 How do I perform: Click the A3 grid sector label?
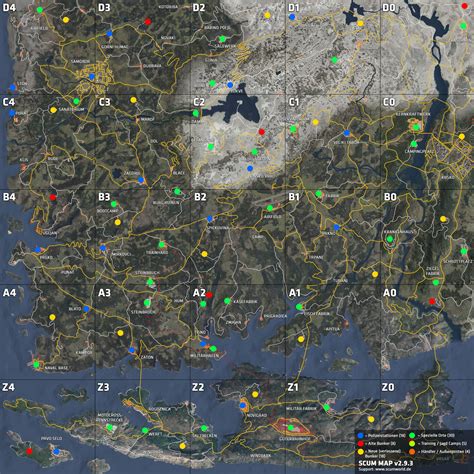tap(104, 293)
